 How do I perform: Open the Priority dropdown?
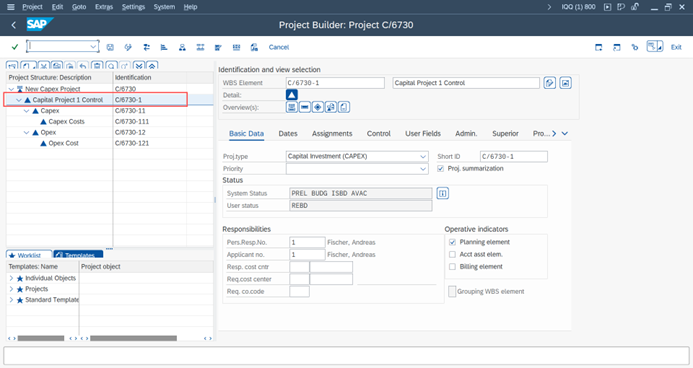[x=423, y=169]
